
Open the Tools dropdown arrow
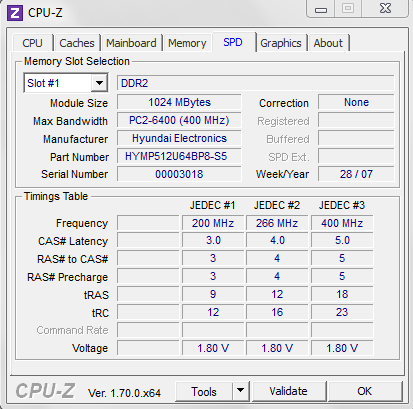tap(240, 390)
